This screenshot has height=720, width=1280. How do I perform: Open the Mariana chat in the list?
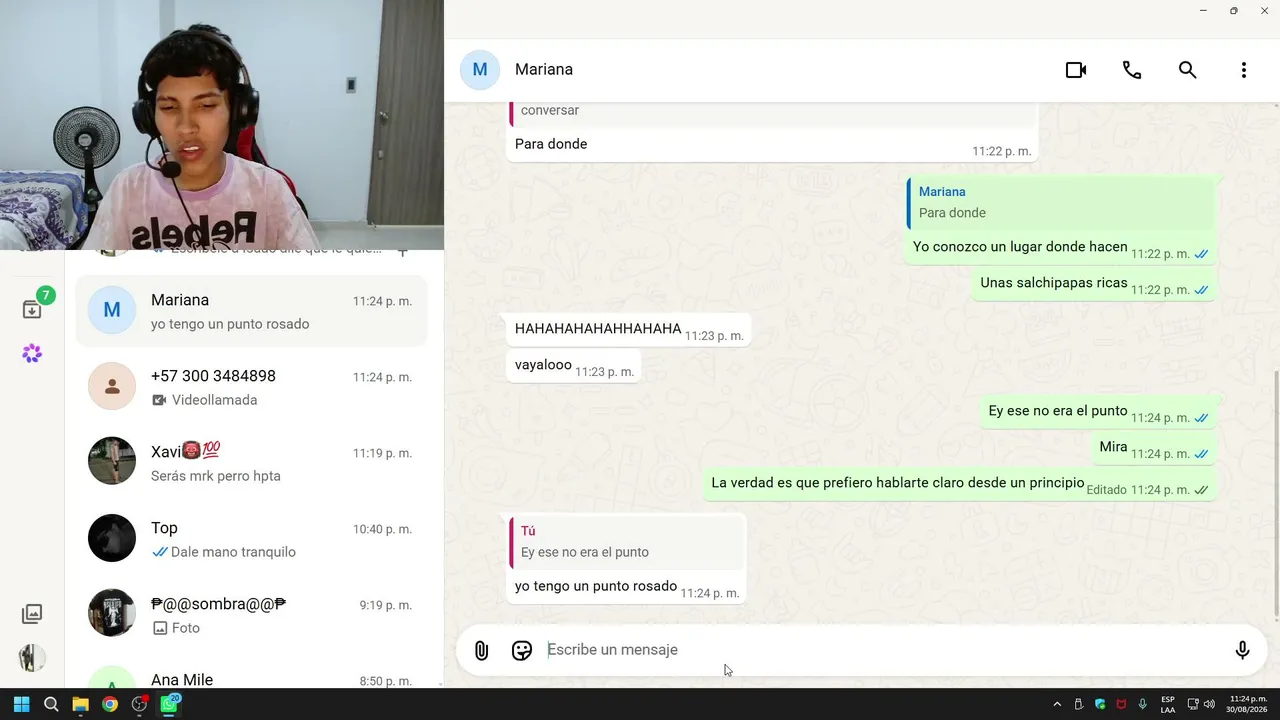(x=252, y=311)
